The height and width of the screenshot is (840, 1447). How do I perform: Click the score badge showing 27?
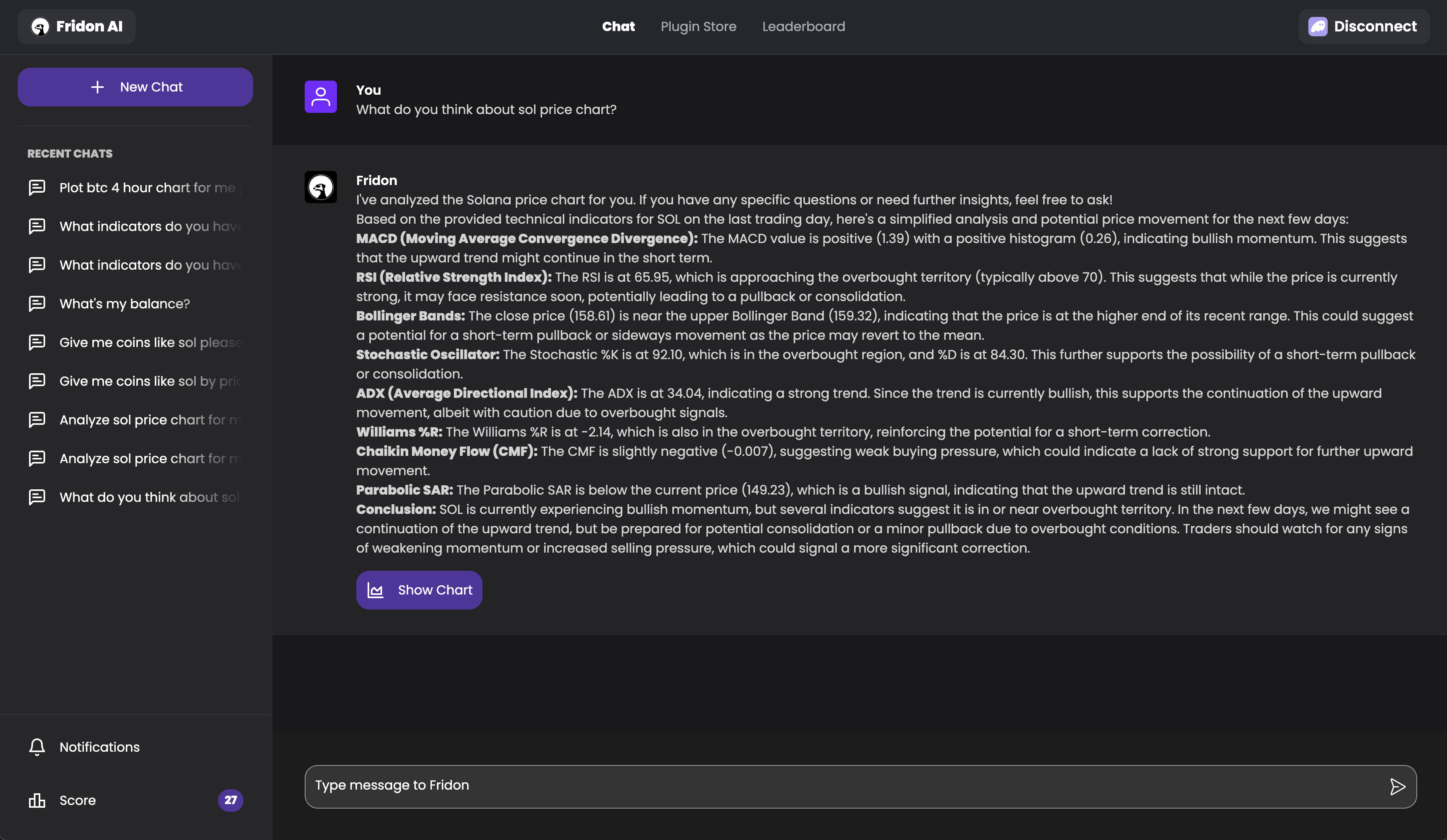(231, 800)
